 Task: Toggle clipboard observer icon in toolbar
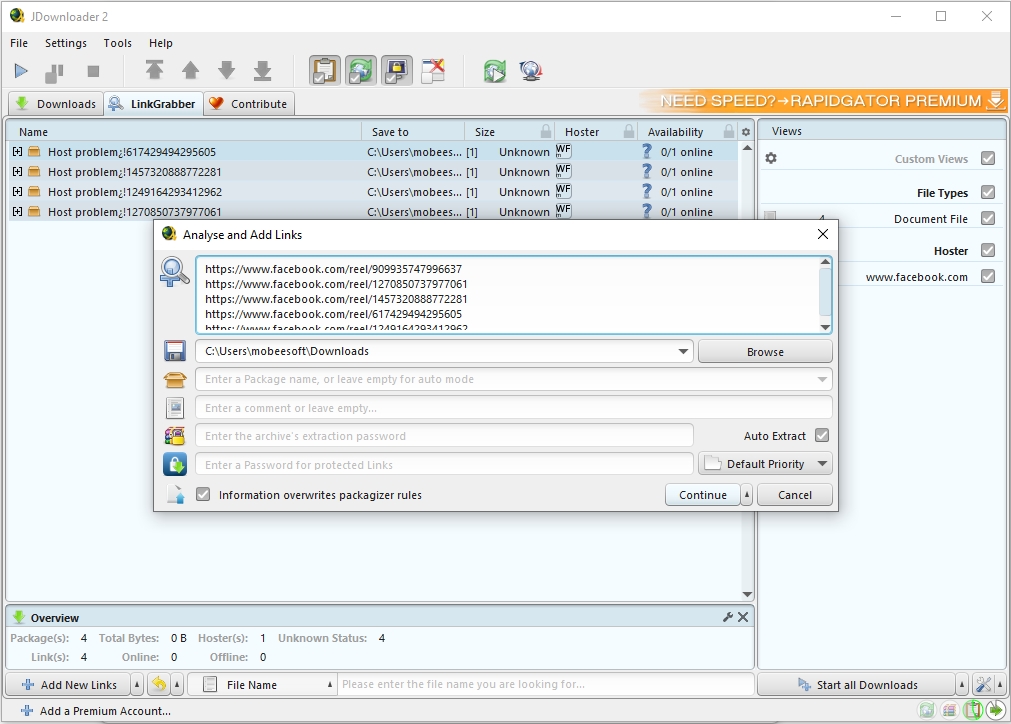[324, 71]
